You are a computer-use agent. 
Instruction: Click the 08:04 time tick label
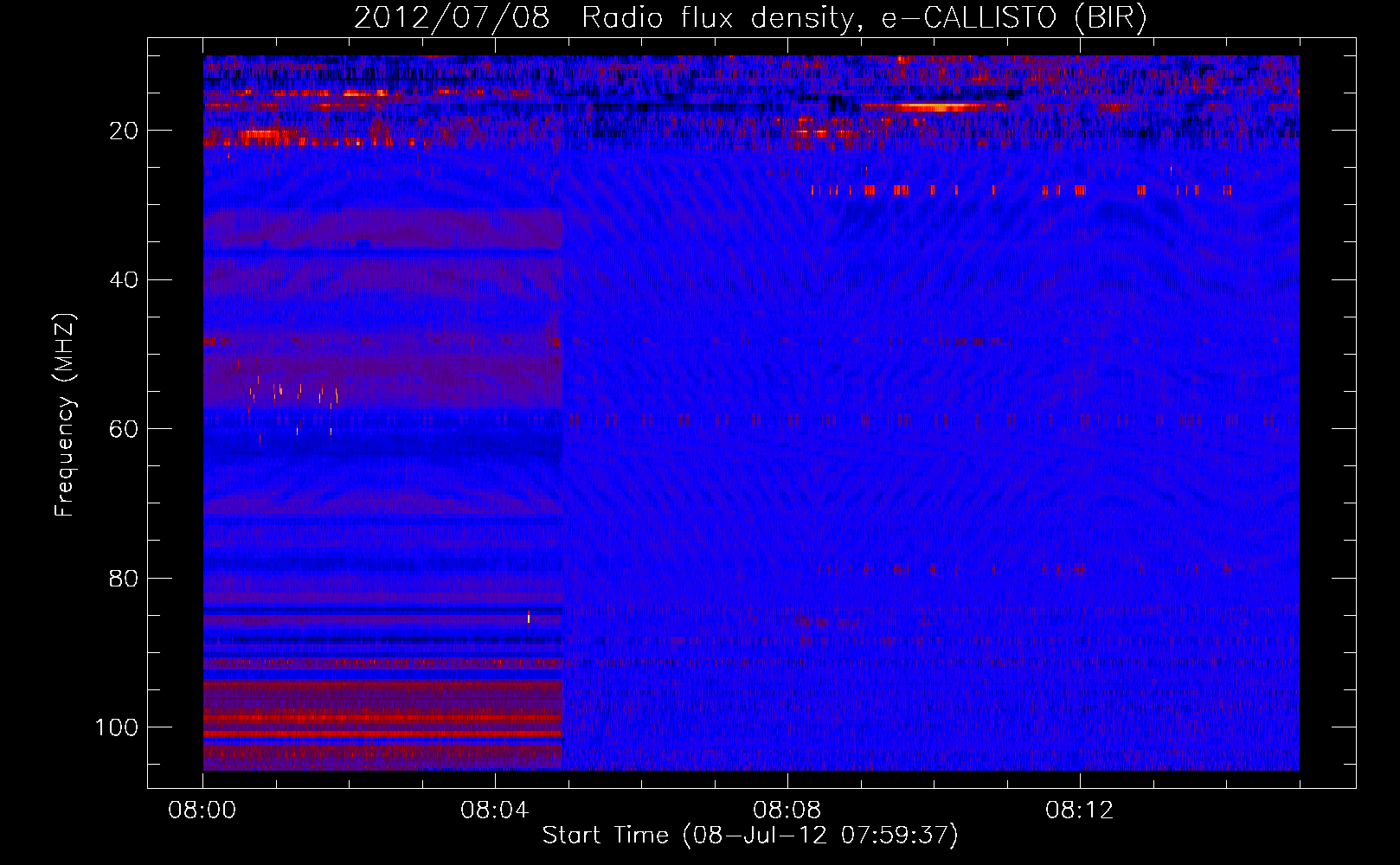pyautogui.click(x=495, y=811)
